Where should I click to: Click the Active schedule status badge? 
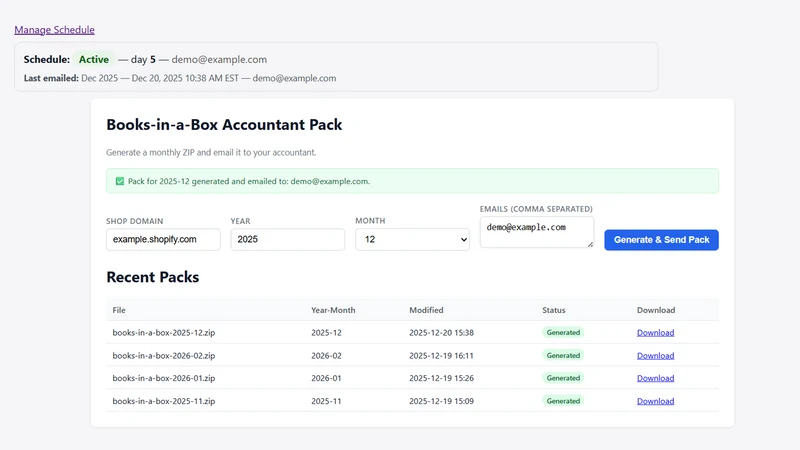point(94,59)
